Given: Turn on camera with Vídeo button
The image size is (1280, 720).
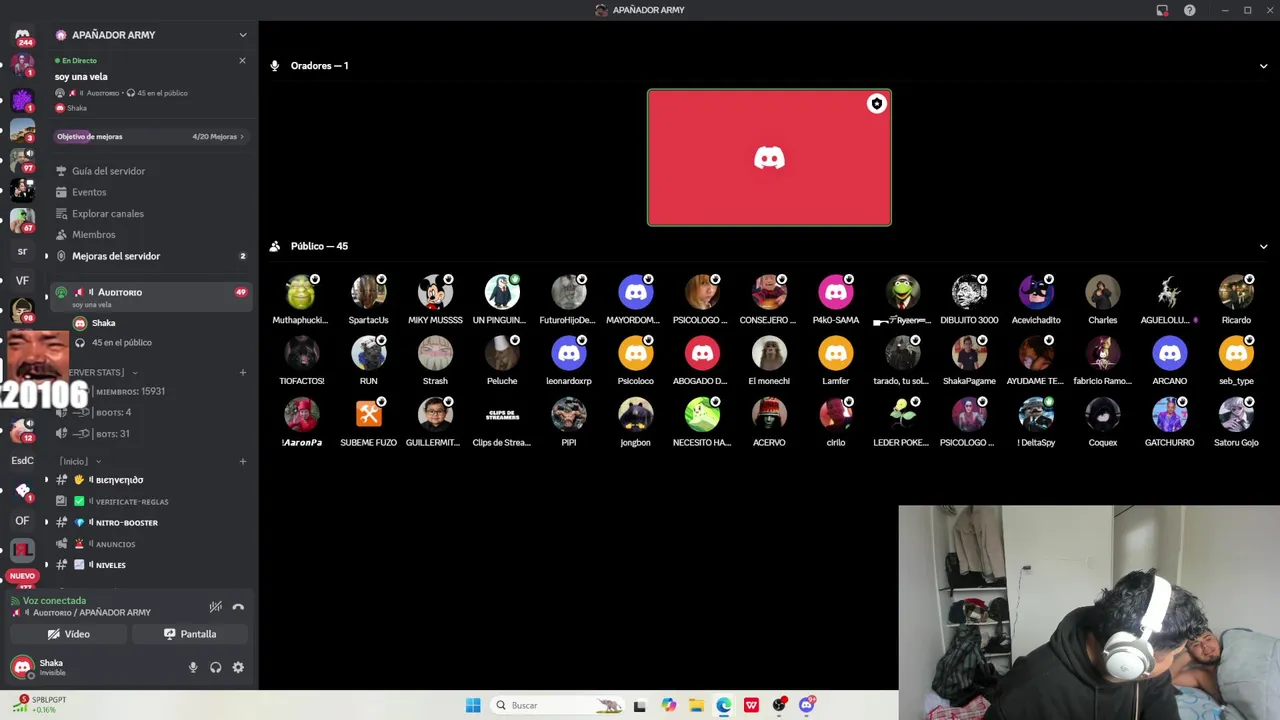Looking at the screenshot, I should [69, 634].
